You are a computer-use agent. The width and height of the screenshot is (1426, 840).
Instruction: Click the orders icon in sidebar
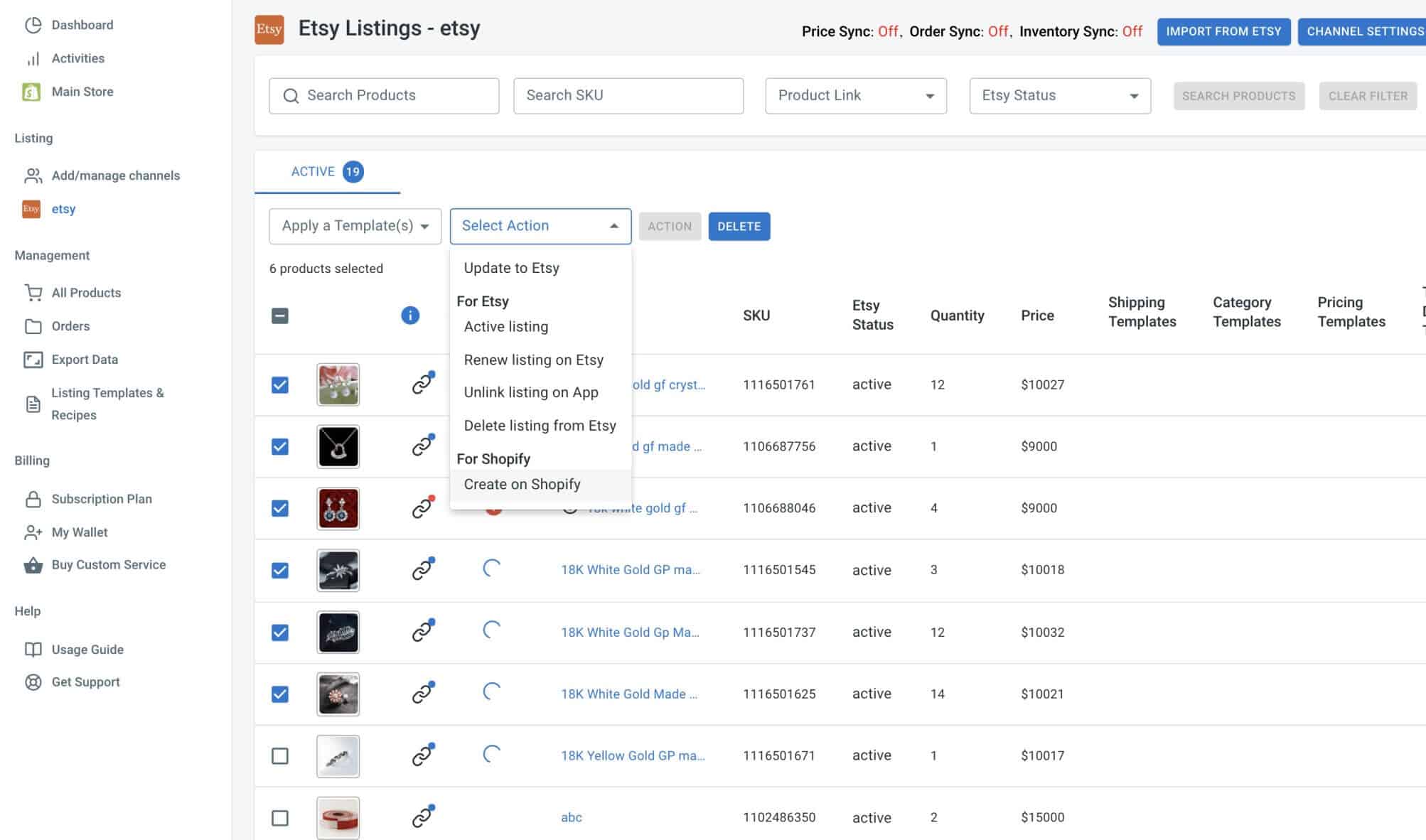33,326
